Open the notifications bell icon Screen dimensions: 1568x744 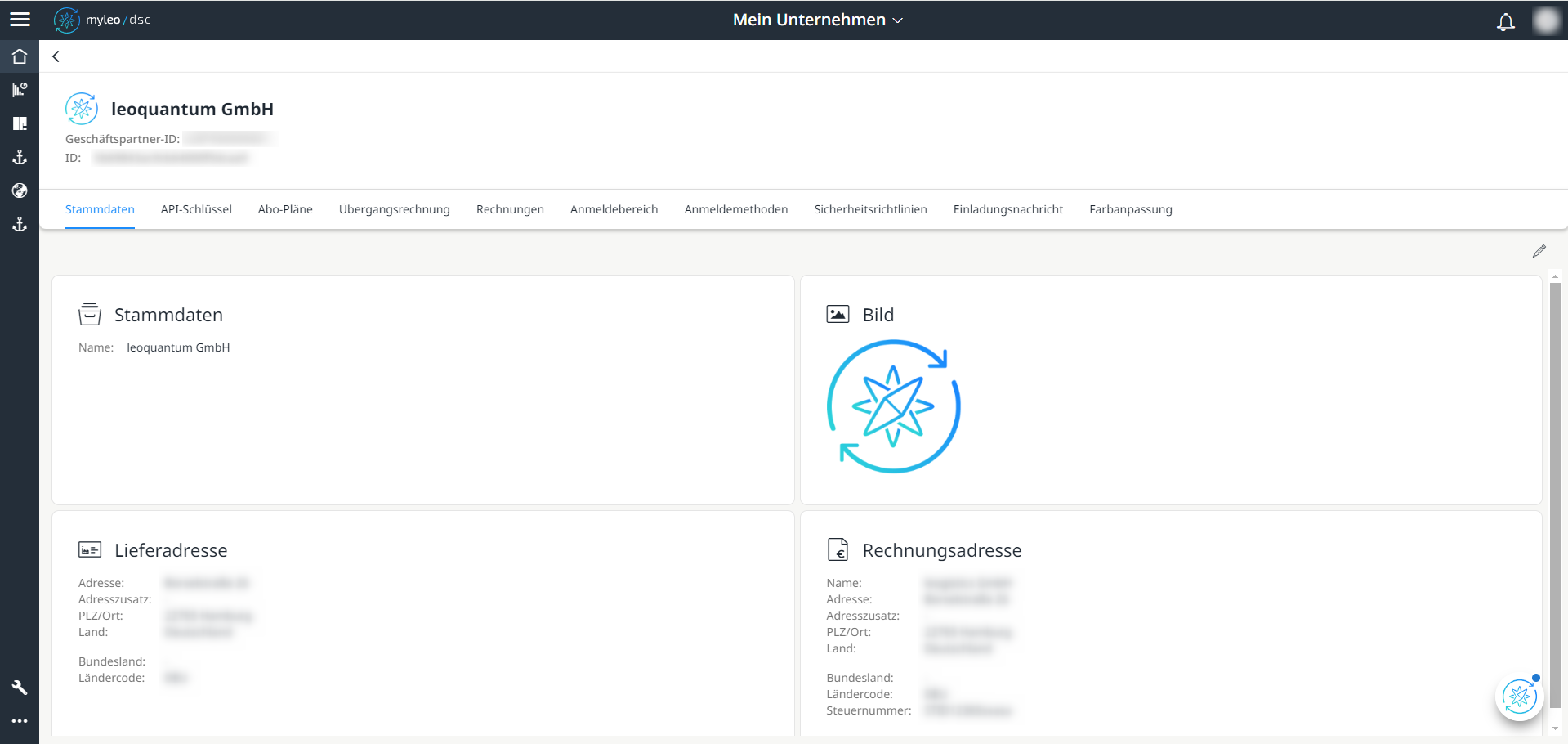(1506, 20)
